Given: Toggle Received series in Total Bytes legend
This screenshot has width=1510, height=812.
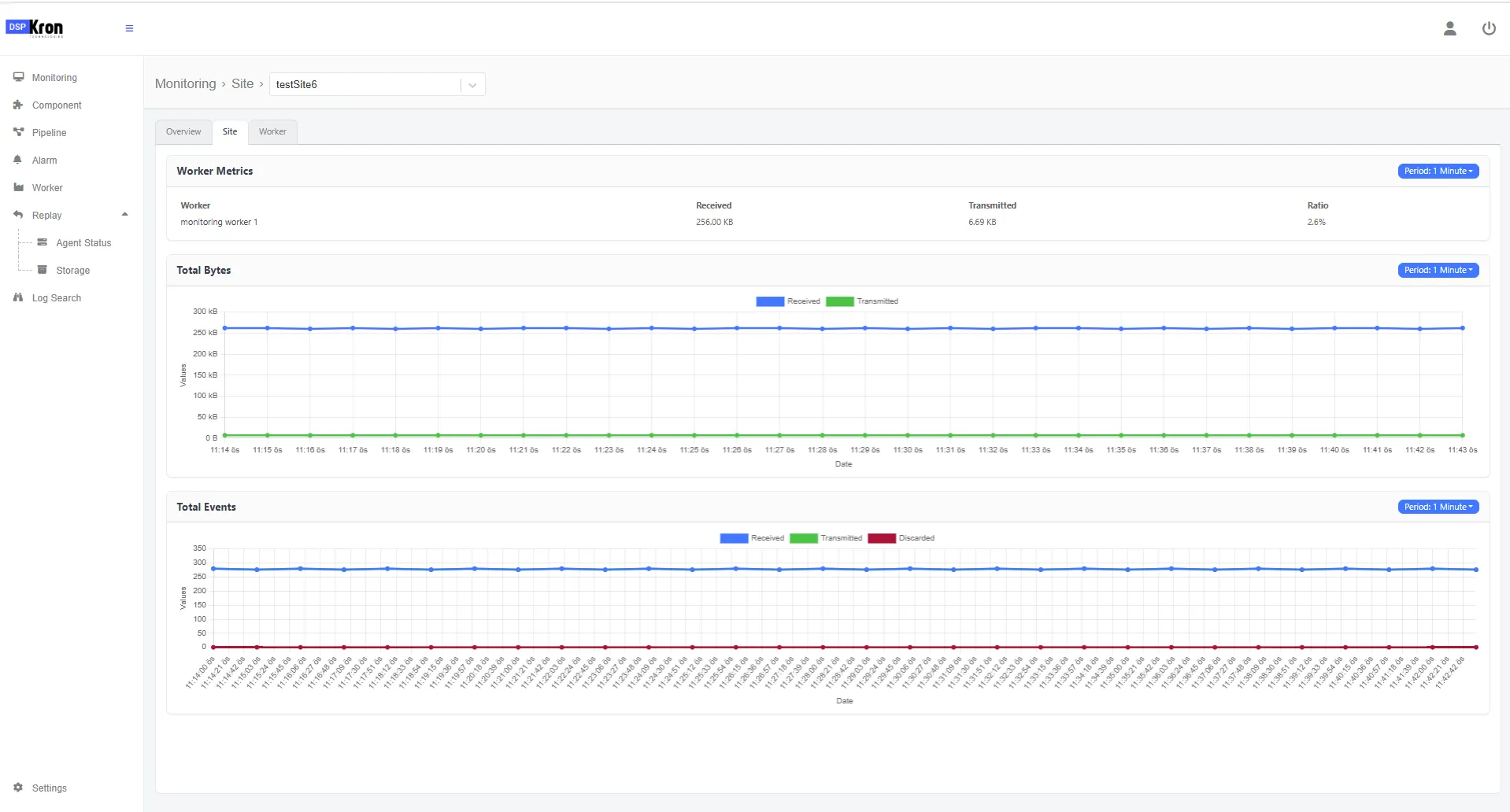Looking at the screenshot, I should [x=788, y=301].
